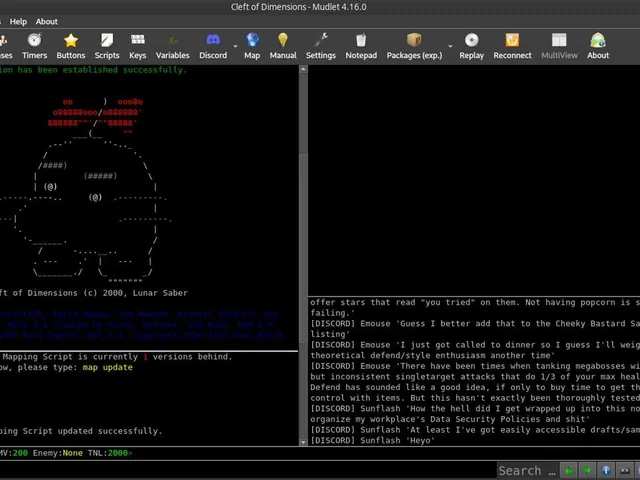Toggle the Replay recording button
Image resolution: width=640 pixels, height=480 pixels.
(471, 46)
